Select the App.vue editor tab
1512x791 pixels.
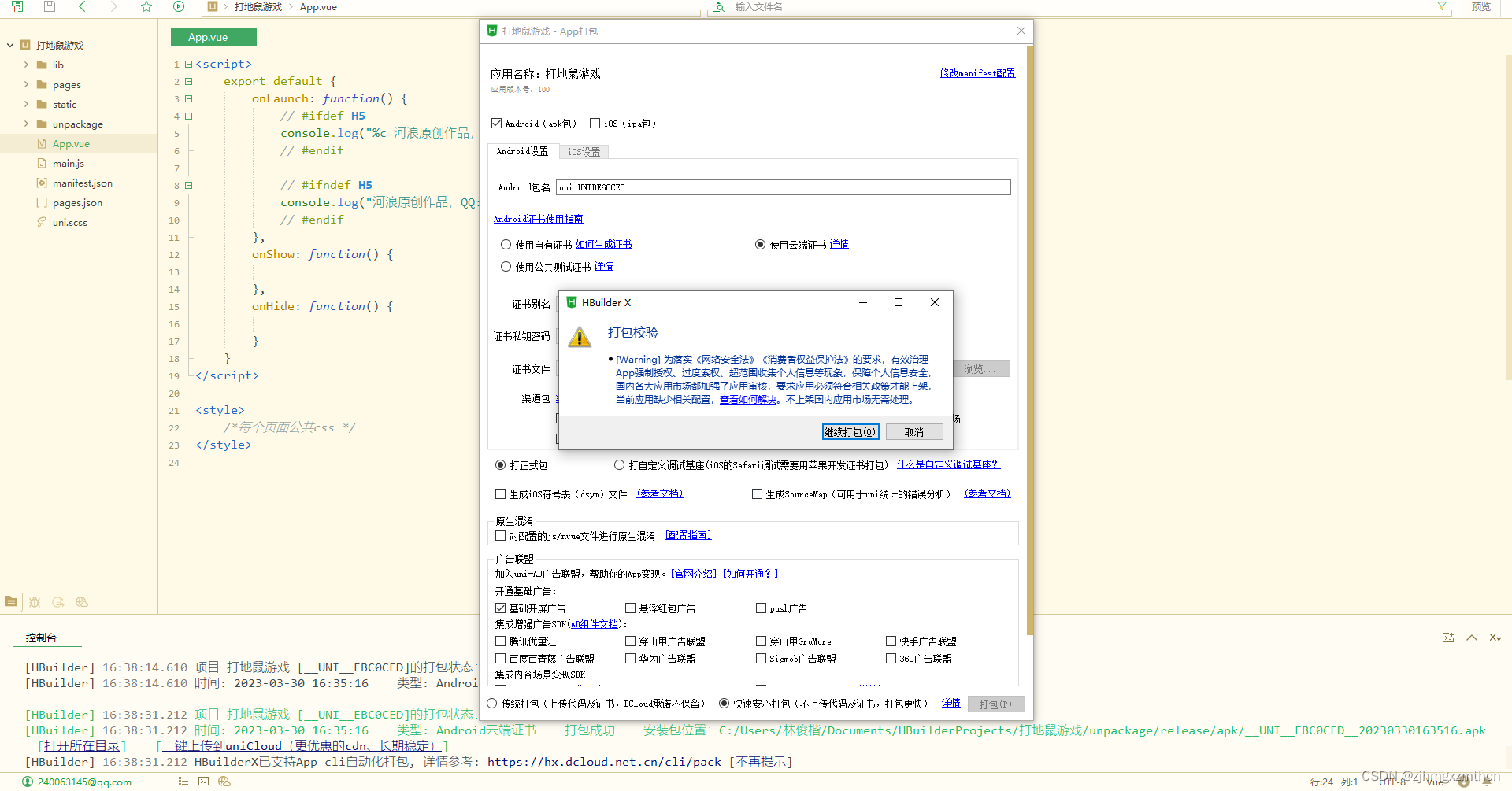(x=213, y=37)
